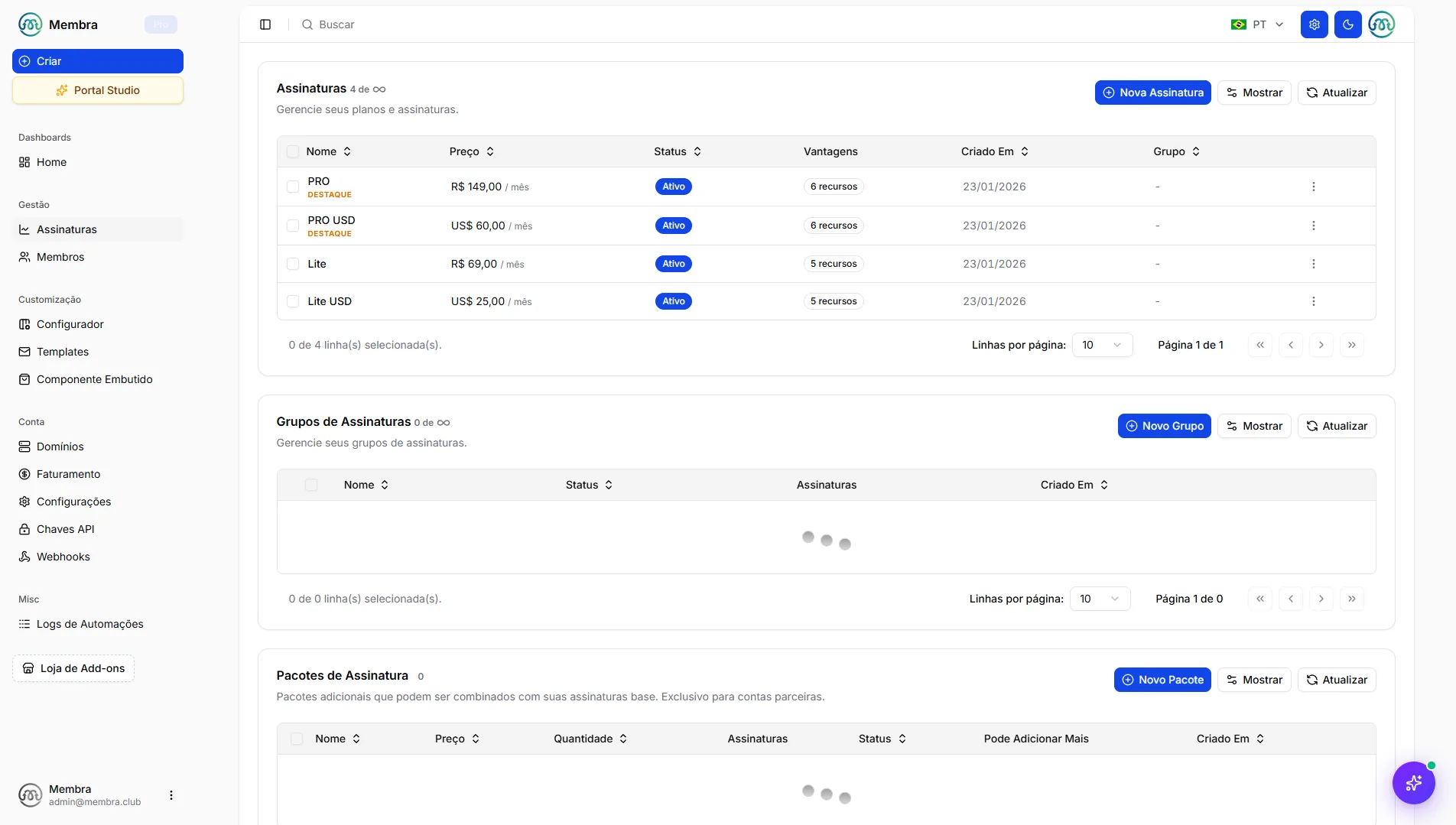Click the Membra logo in sidebar
The height and width of the screenshot is (825, 1456).
(x=31, y=24)
